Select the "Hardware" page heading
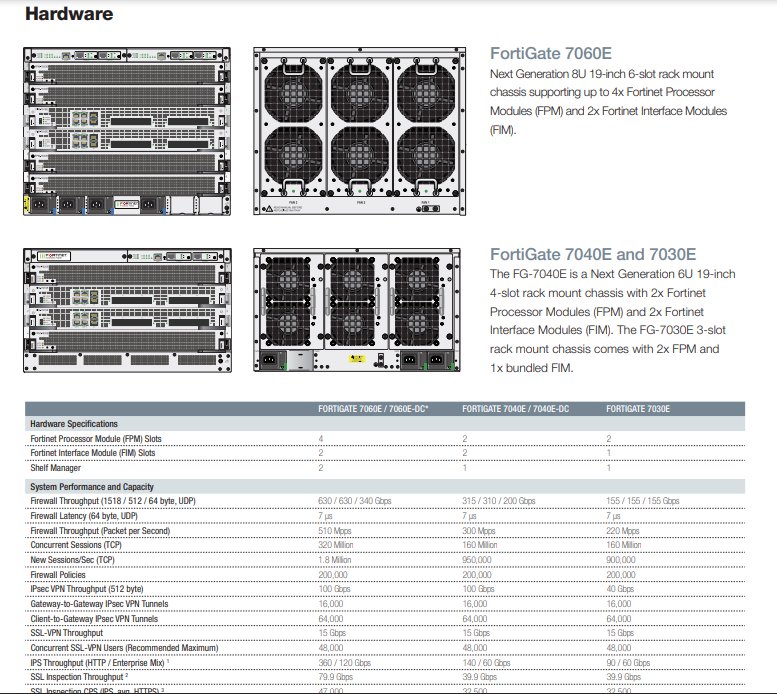777x694 pixels. tap(69, 14)
